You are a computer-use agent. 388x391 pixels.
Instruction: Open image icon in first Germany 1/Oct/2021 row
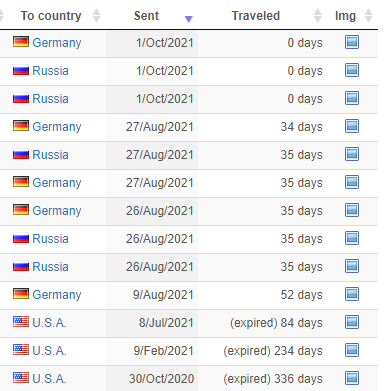pyautogui.click(x=352, y=42)
